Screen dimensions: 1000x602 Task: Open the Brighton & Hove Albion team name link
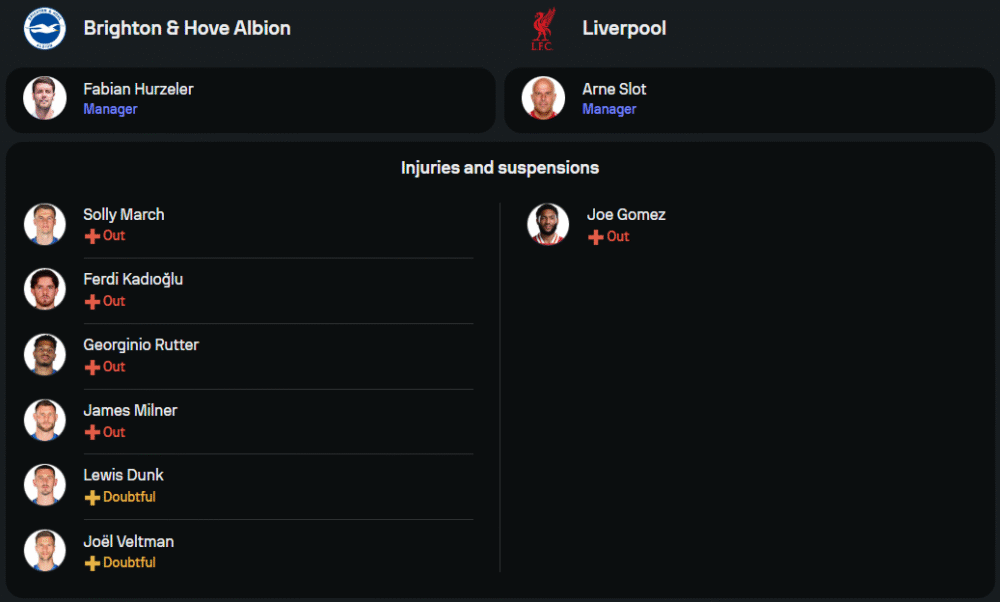pyautogui.click(x=187, y=28)
